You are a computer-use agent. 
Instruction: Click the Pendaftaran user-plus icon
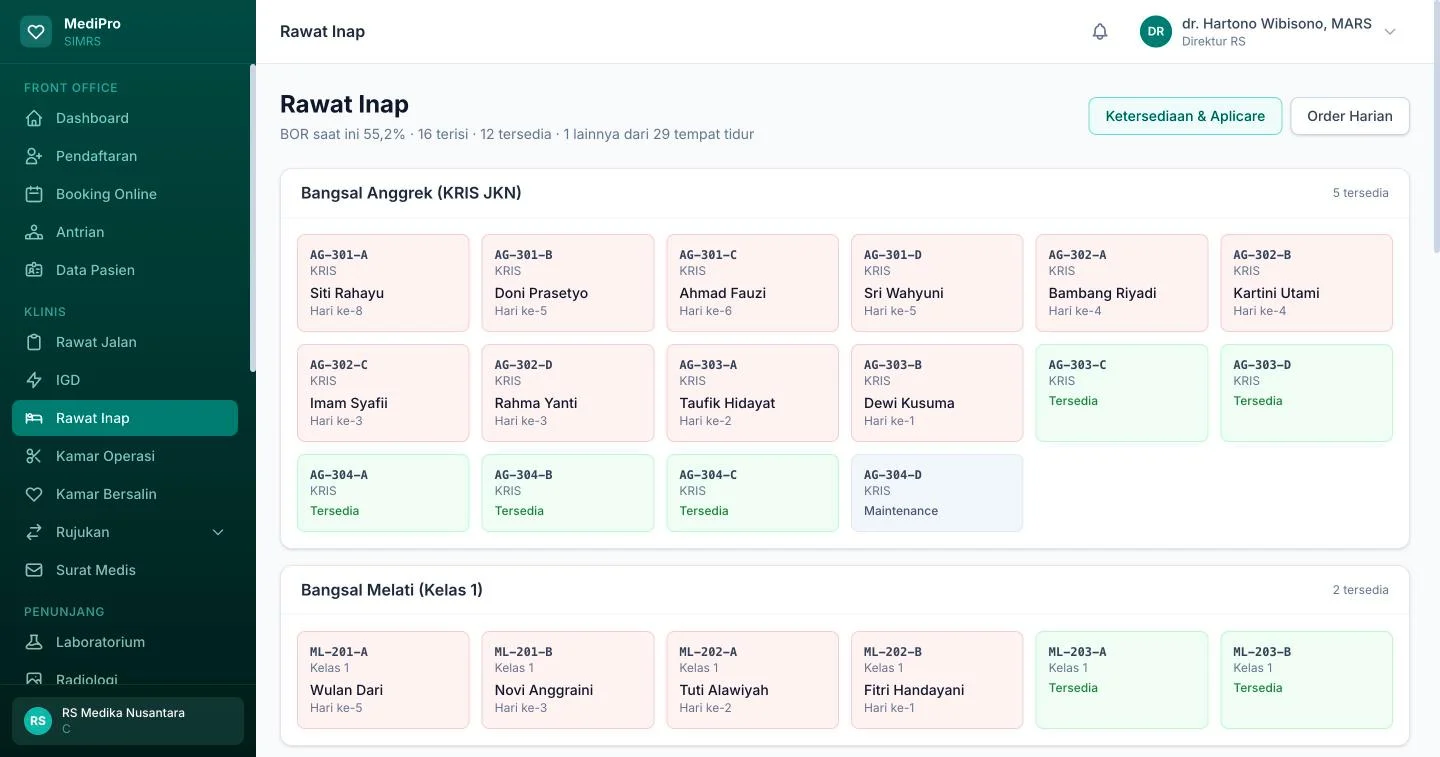[34, 156]
